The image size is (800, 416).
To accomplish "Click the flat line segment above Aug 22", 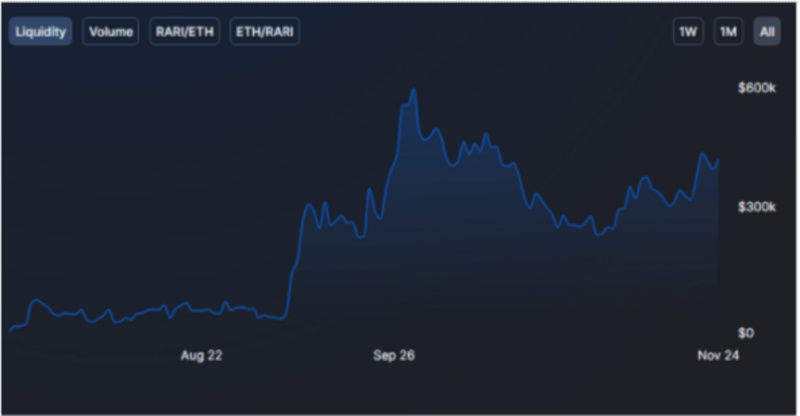I will 200,310.
